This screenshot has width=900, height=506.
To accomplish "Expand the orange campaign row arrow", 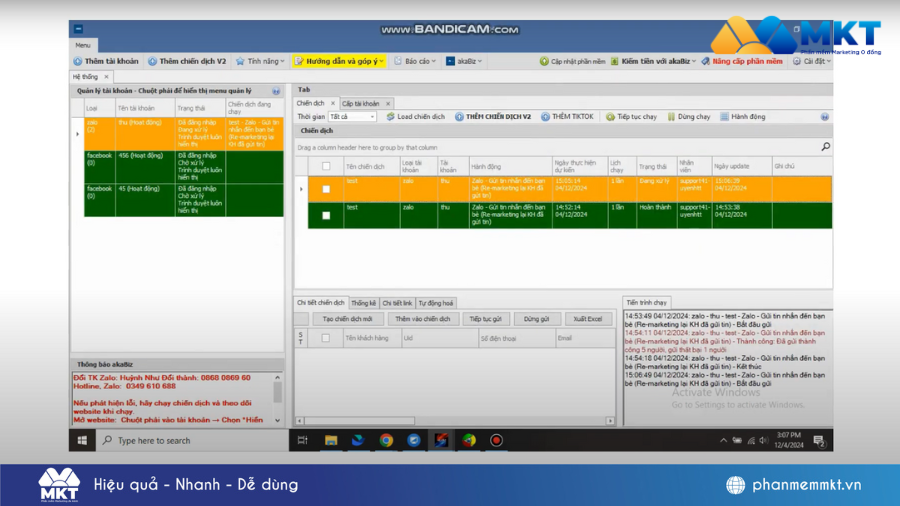I will click(x=301, y=189).
